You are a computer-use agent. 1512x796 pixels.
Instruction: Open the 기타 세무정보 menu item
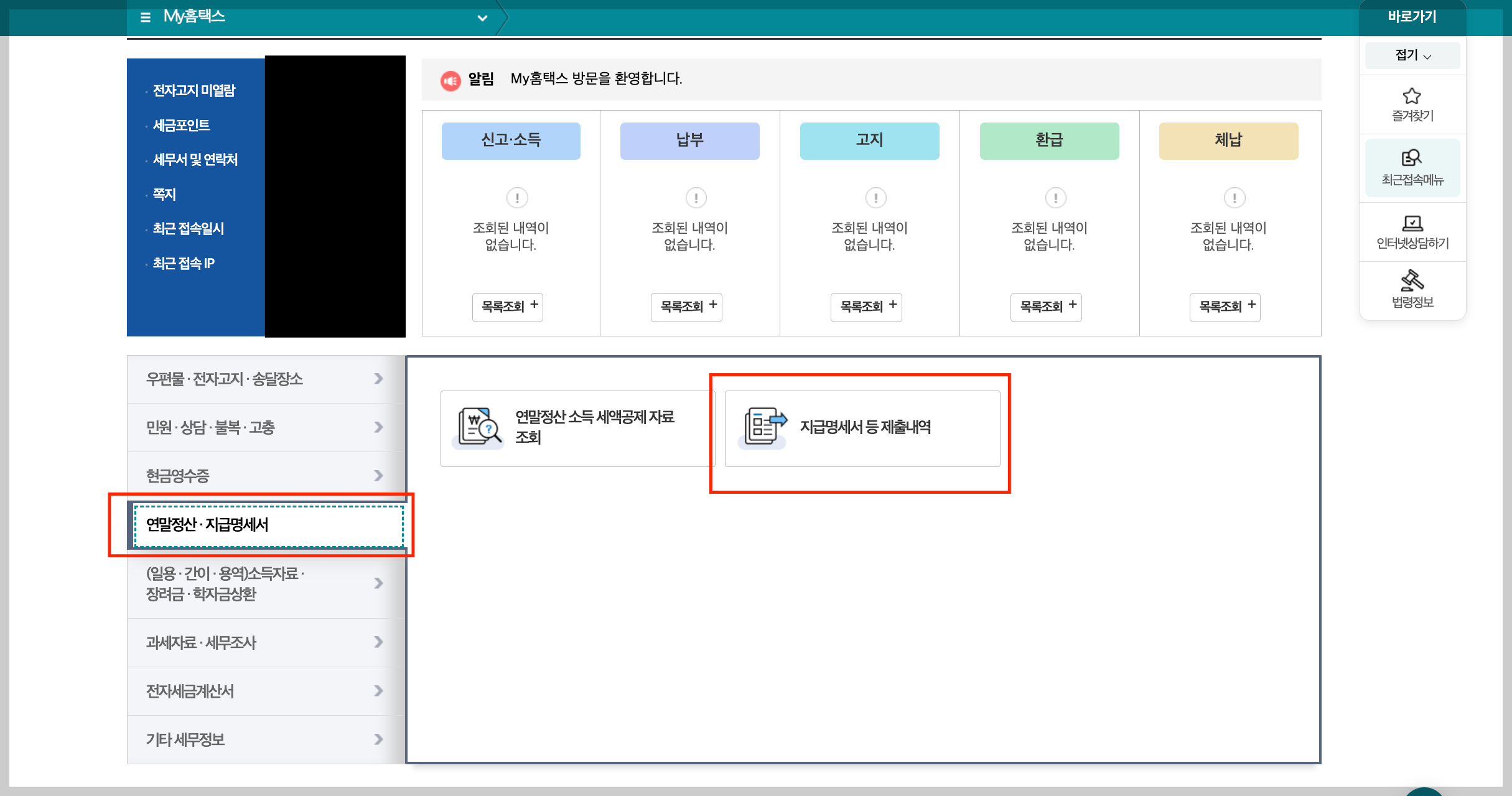point(185,739)
